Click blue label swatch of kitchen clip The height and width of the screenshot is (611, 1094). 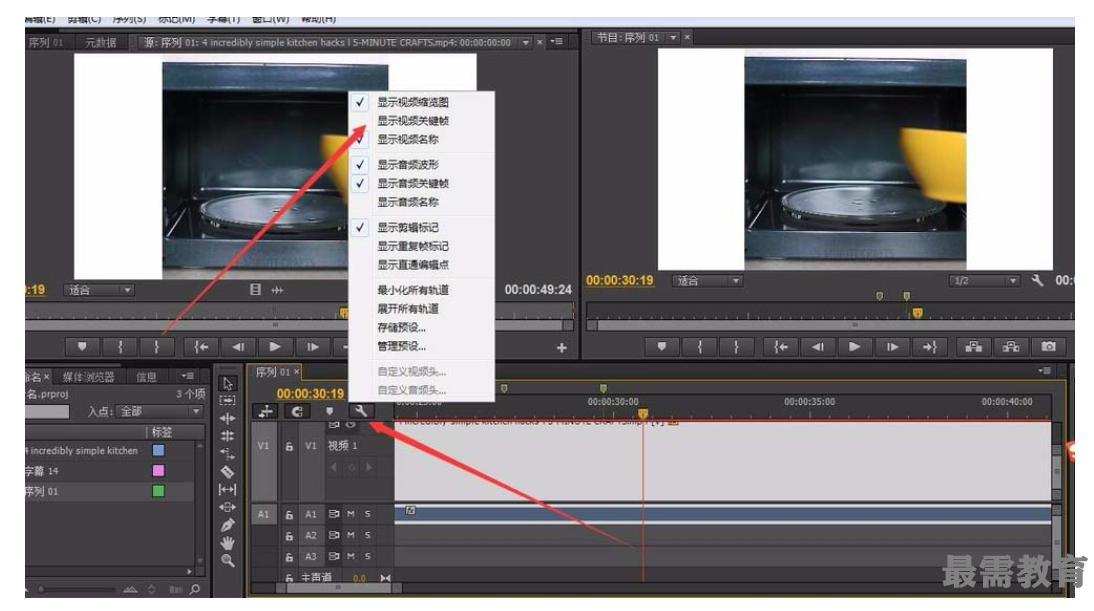coord(158,451)
